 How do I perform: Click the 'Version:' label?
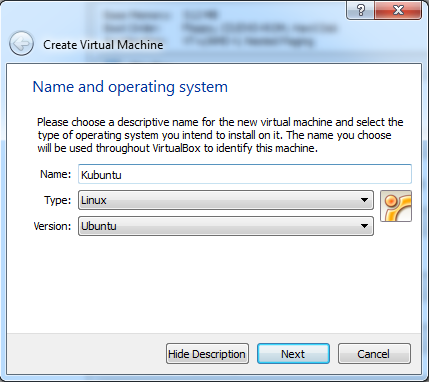pos(52,226)
